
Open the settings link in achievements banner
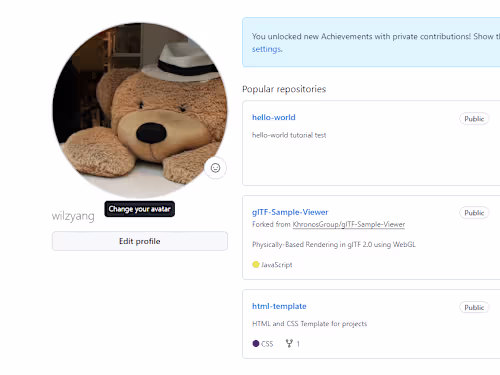[x=267, y=49]
